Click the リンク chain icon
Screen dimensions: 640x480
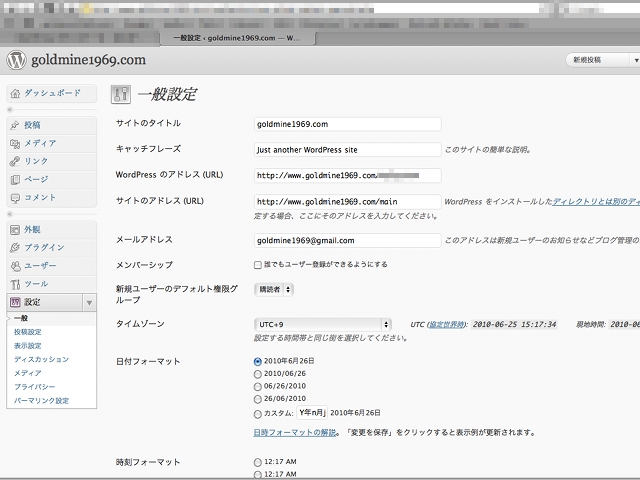(15, 162)
